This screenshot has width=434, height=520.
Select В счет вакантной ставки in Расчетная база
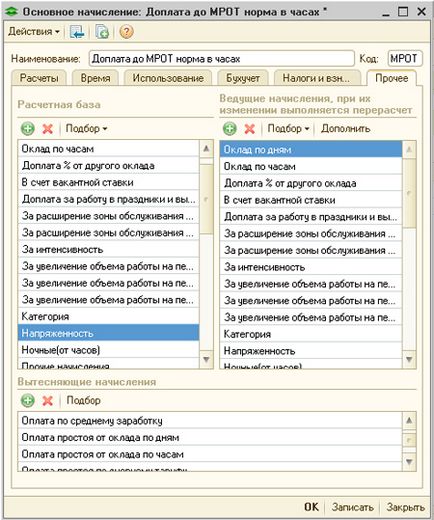point(109,182)
